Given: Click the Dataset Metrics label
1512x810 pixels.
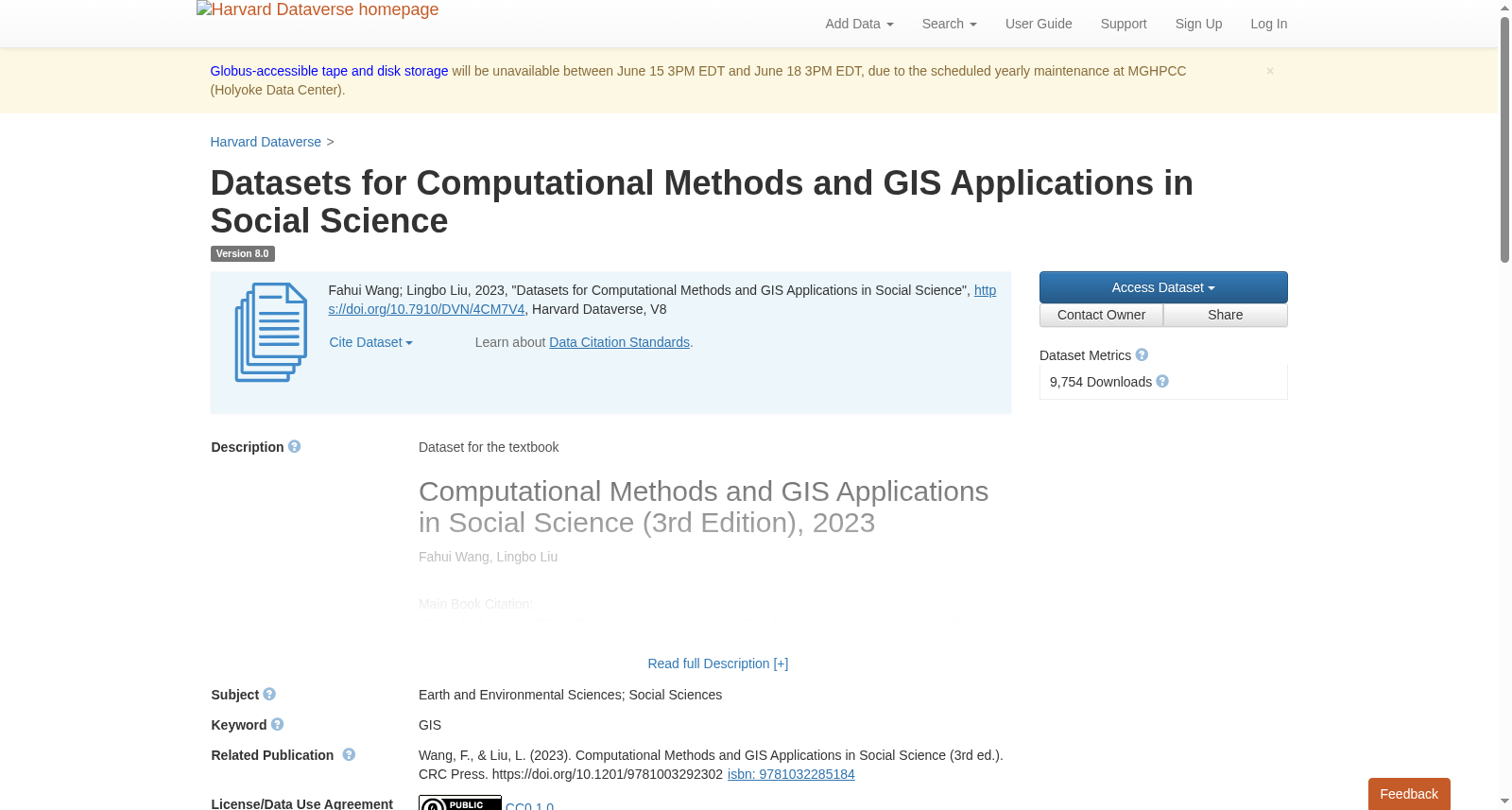Looking at the screenshot, I should tap(1085, 355).
